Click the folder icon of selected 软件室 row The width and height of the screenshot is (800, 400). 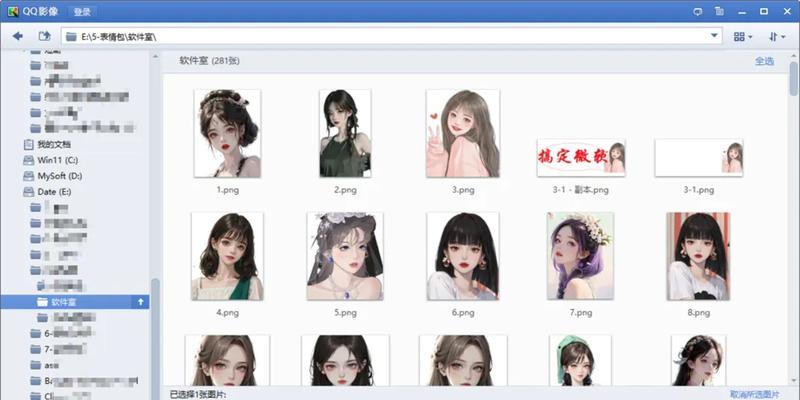pyautogui.click(x=42, y=302)
